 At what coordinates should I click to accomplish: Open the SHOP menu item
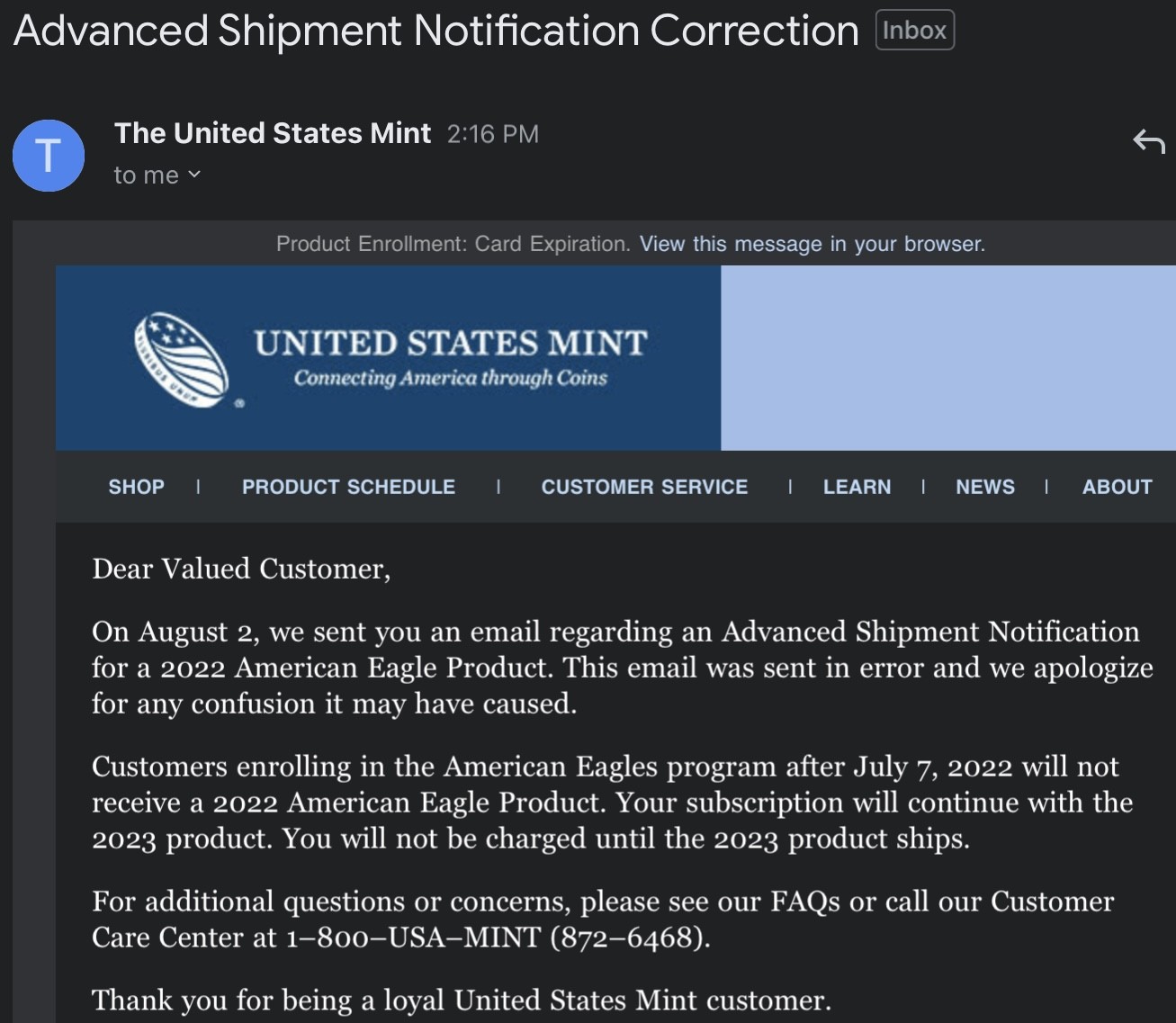136,487
